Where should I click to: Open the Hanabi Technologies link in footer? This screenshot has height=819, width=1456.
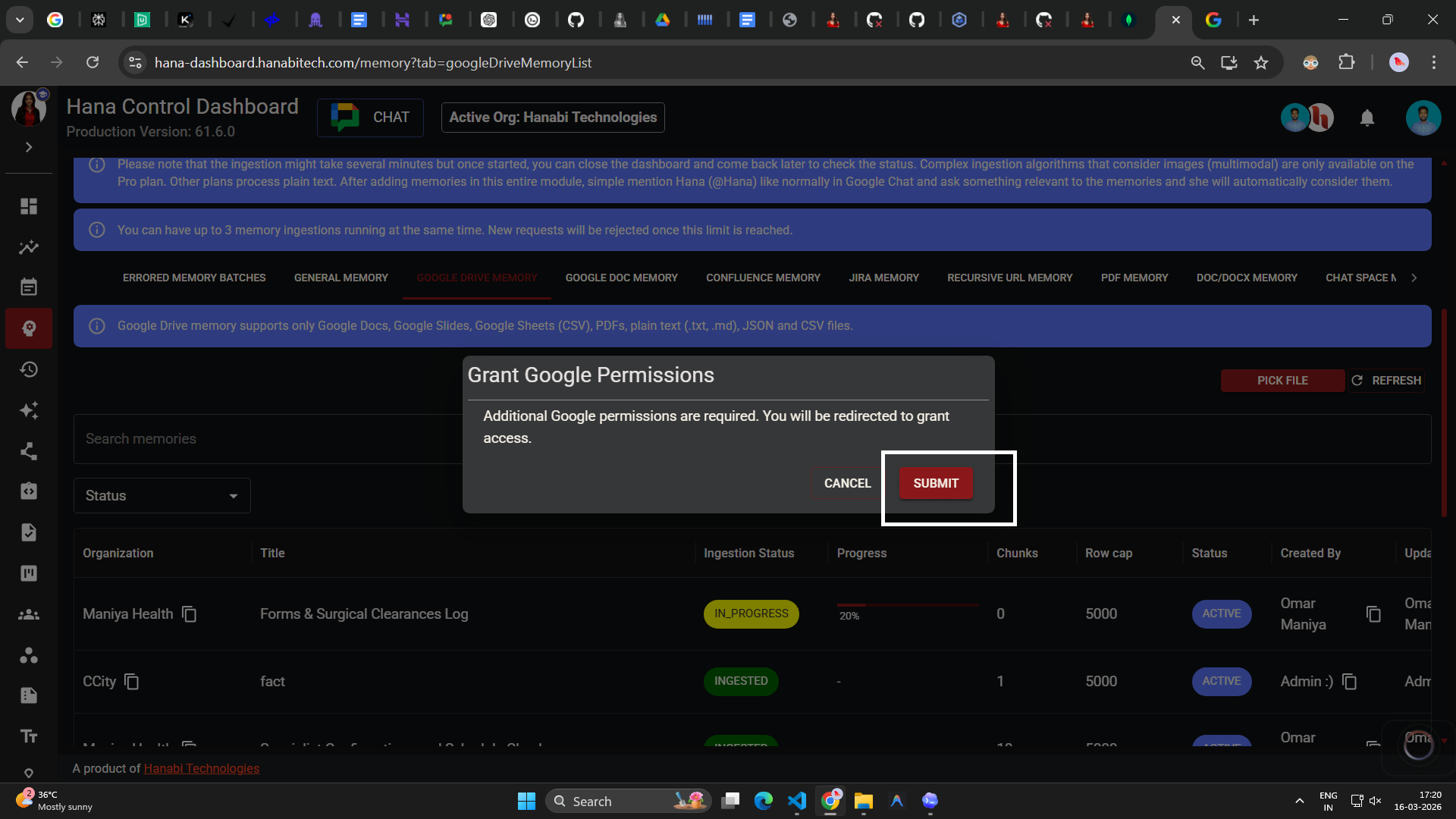click(201, 768)
